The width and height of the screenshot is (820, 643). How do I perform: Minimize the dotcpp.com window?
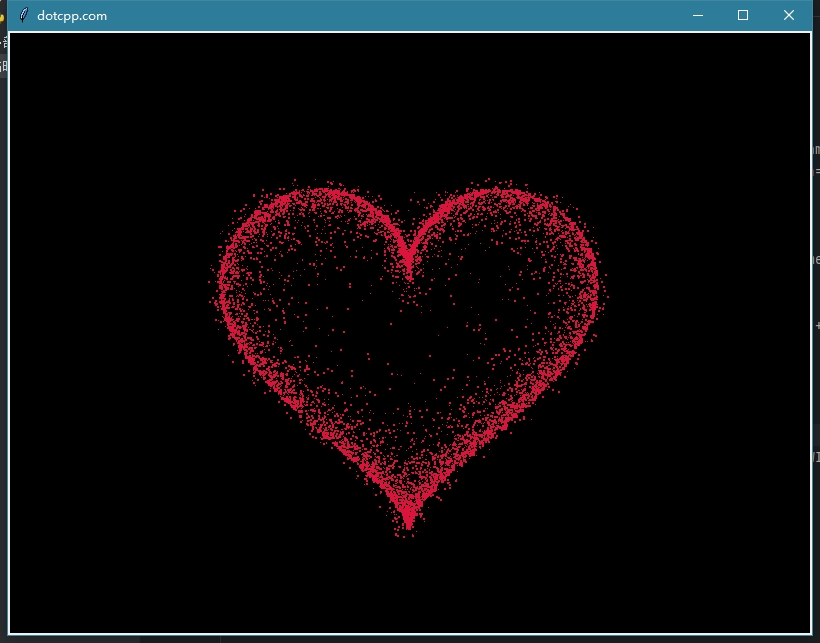tap(697, 15)
